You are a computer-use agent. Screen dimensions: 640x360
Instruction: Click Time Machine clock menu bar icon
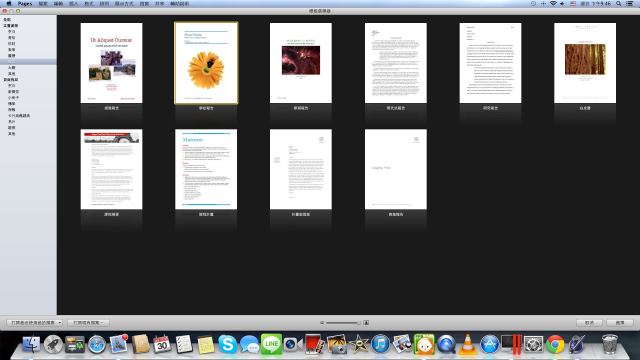pos(533,4)
